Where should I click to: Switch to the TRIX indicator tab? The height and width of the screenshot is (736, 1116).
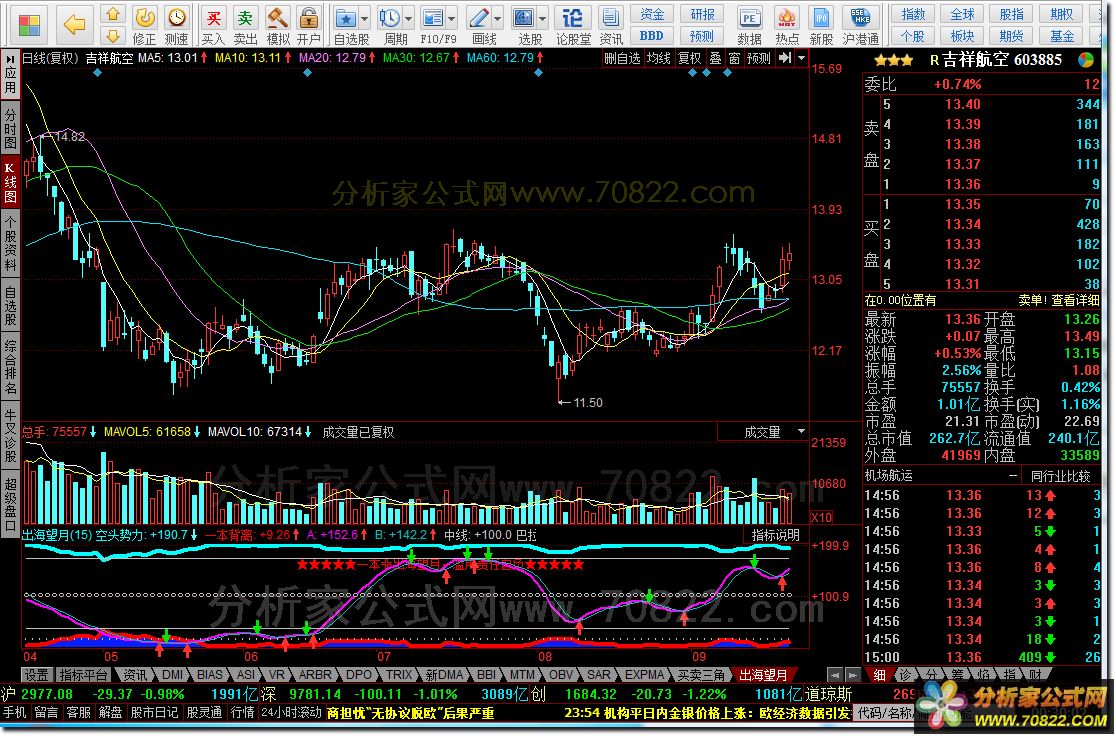(399, 675)
